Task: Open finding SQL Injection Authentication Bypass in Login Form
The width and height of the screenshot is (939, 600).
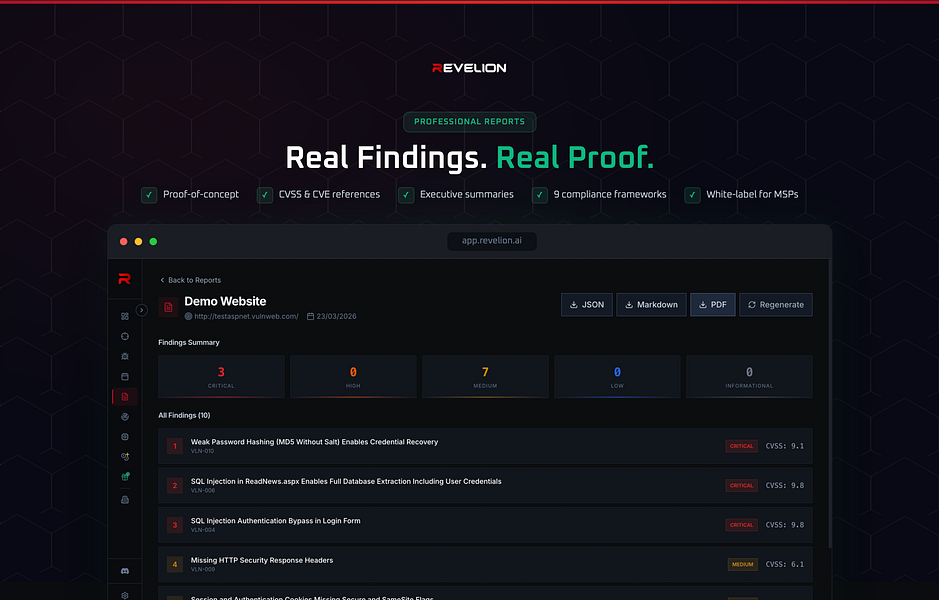Action: click(485, 525)
